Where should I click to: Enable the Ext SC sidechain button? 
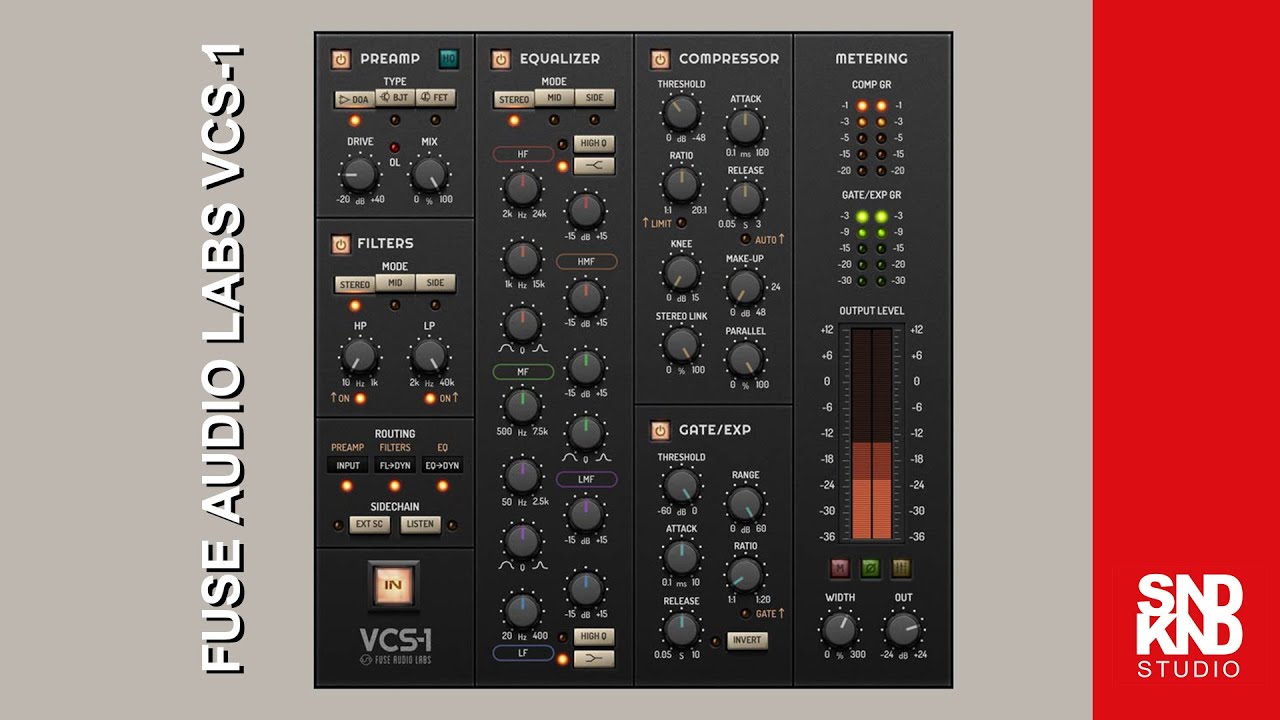click(x=369, y=524)
